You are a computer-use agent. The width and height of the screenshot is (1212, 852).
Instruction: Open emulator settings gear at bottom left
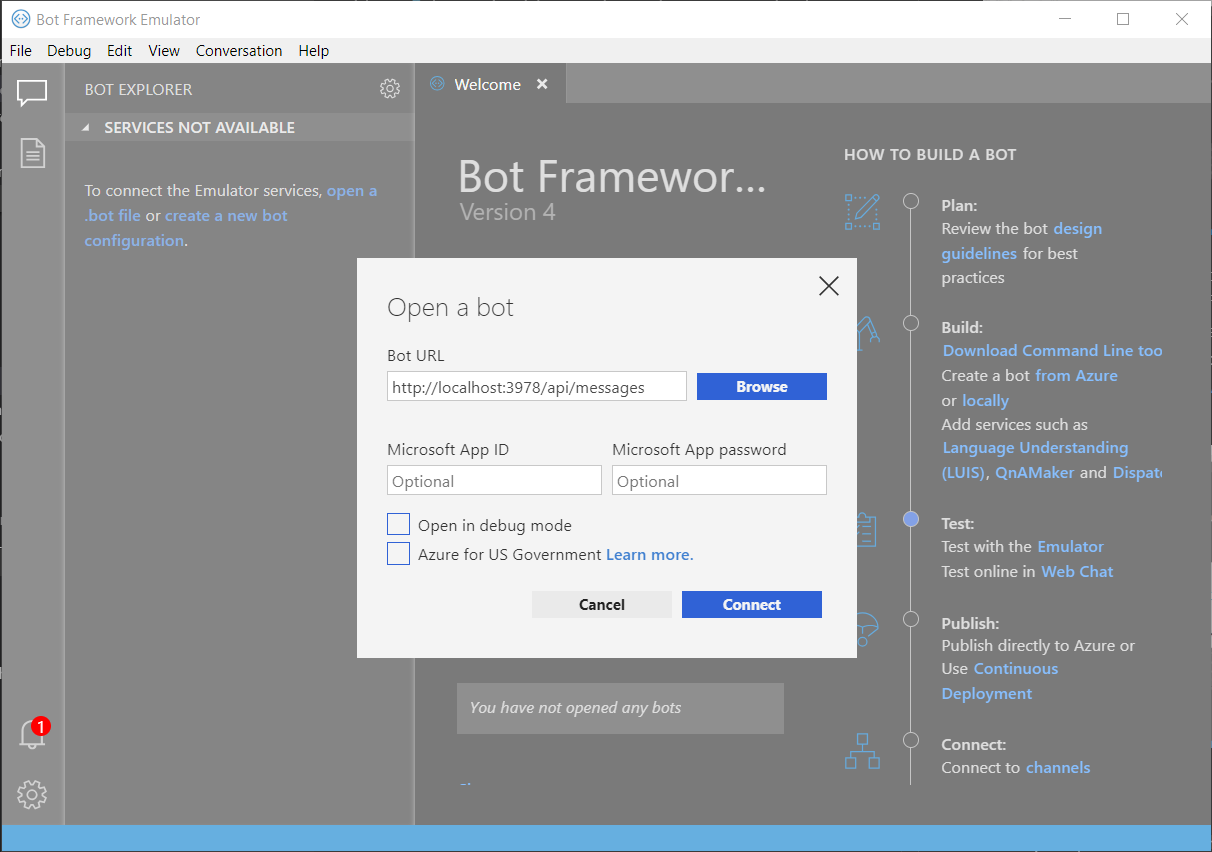pos(32,795)
